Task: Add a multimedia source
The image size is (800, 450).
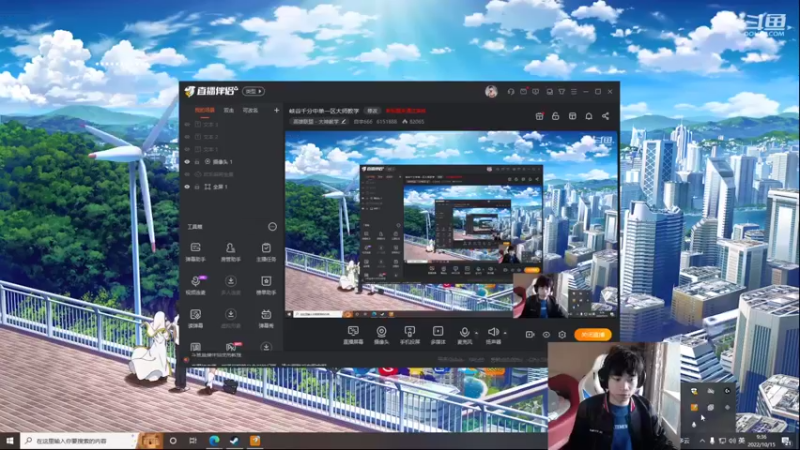Action: pyautogui.click(x=438, y=335)
